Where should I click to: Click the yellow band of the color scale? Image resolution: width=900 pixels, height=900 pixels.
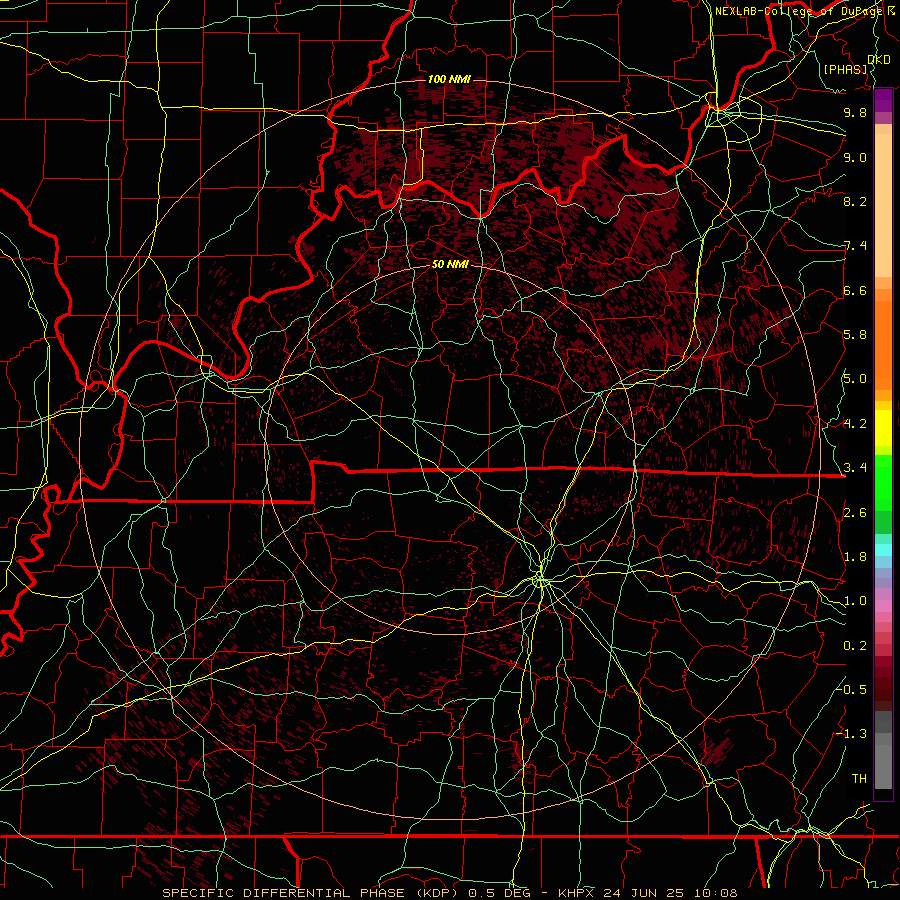(883, 428)
